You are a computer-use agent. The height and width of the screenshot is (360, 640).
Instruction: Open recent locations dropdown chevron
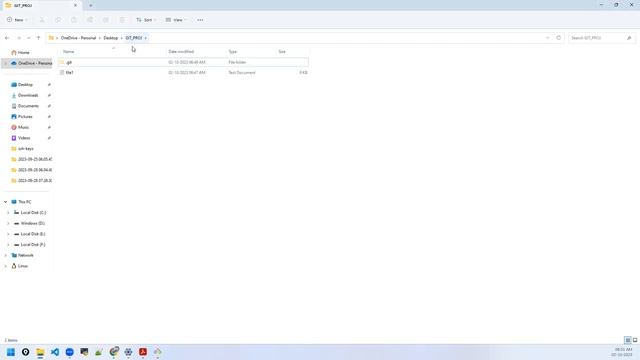29,38
